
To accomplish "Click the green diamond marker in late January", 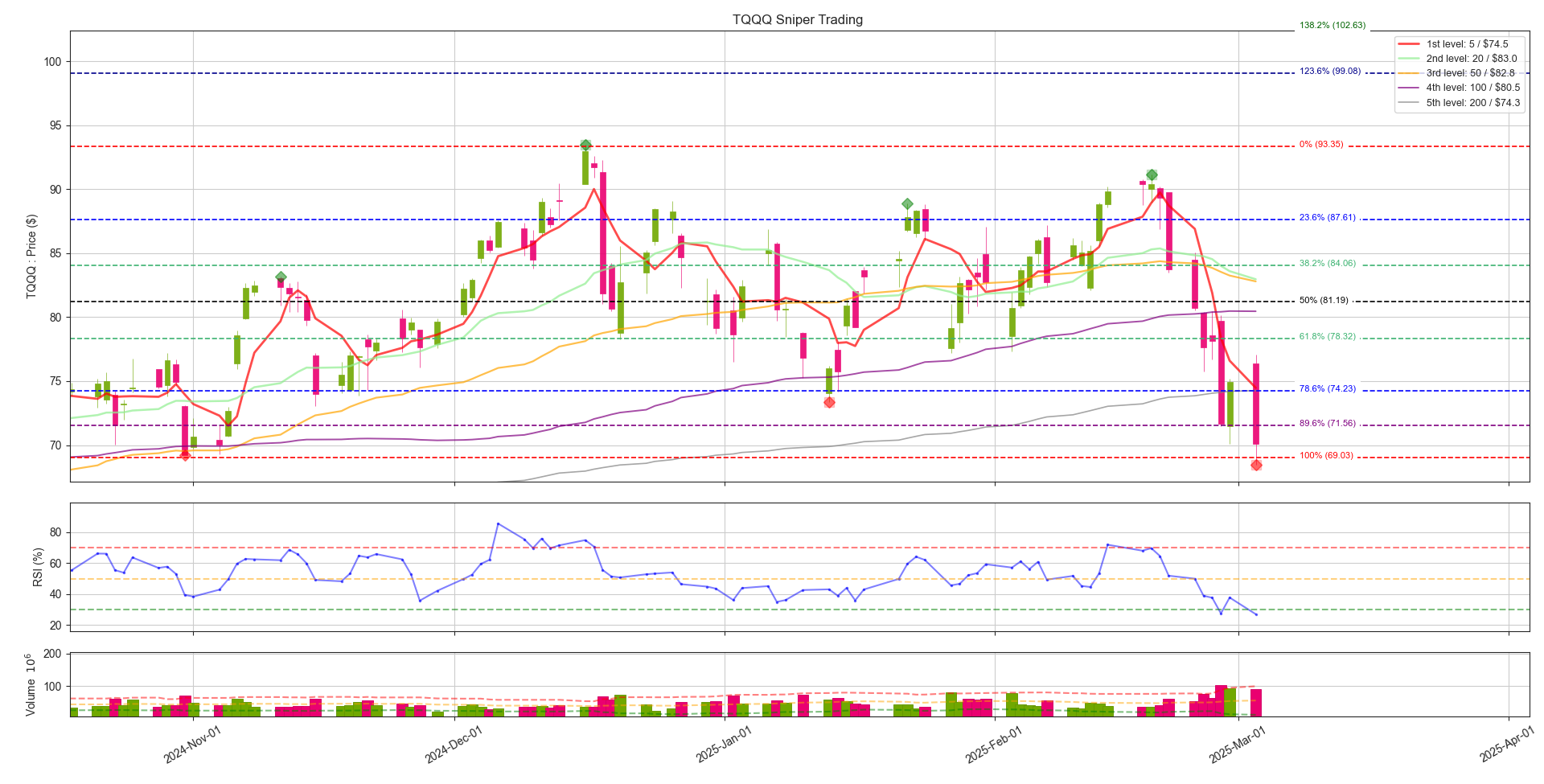I will [907, 204].
